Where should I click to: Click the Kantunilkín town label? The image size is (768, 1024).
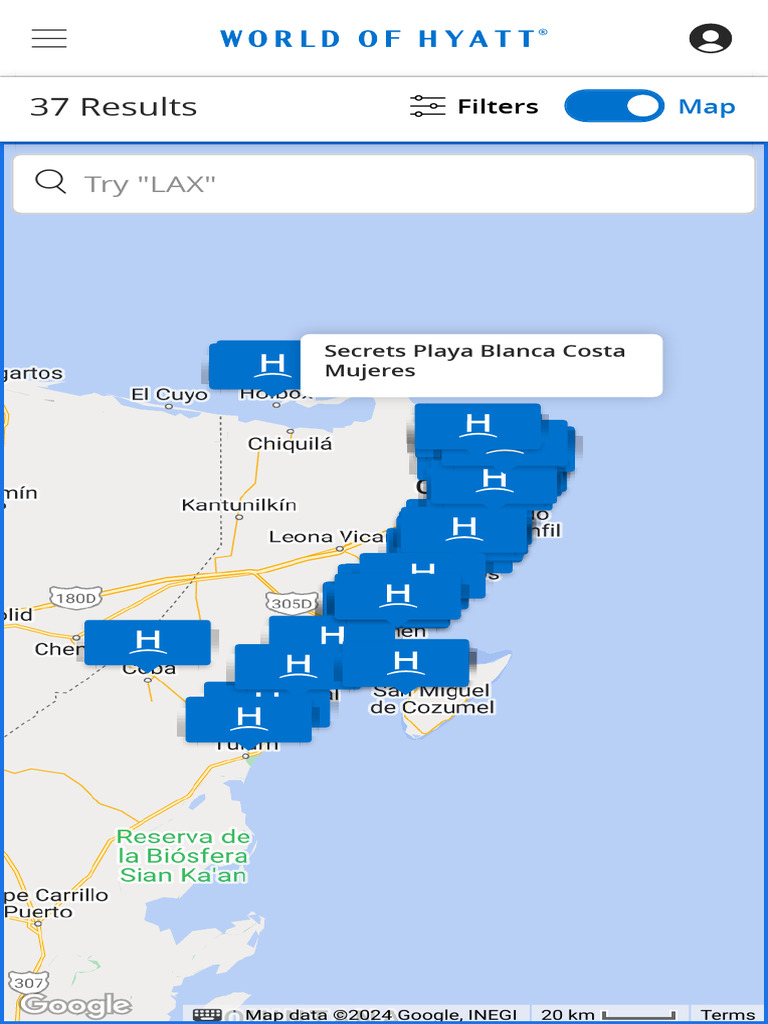pyautogui.click(x=238, y=505)
